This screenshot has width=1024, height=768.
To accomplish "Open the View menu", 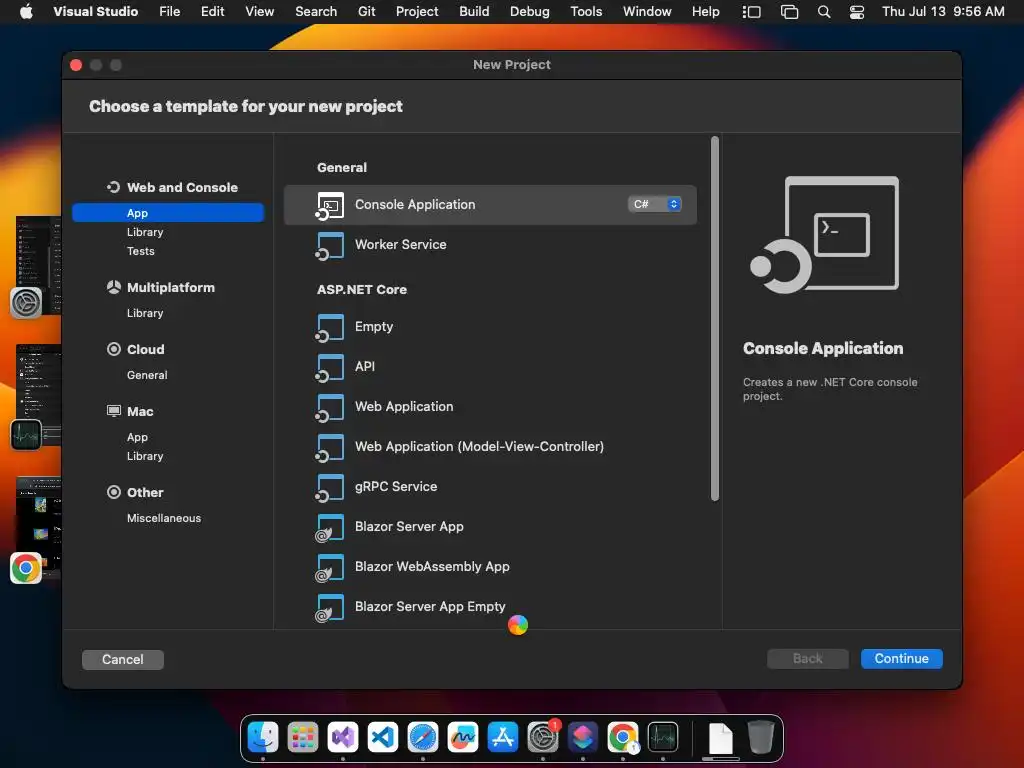I will coord(259,12).
